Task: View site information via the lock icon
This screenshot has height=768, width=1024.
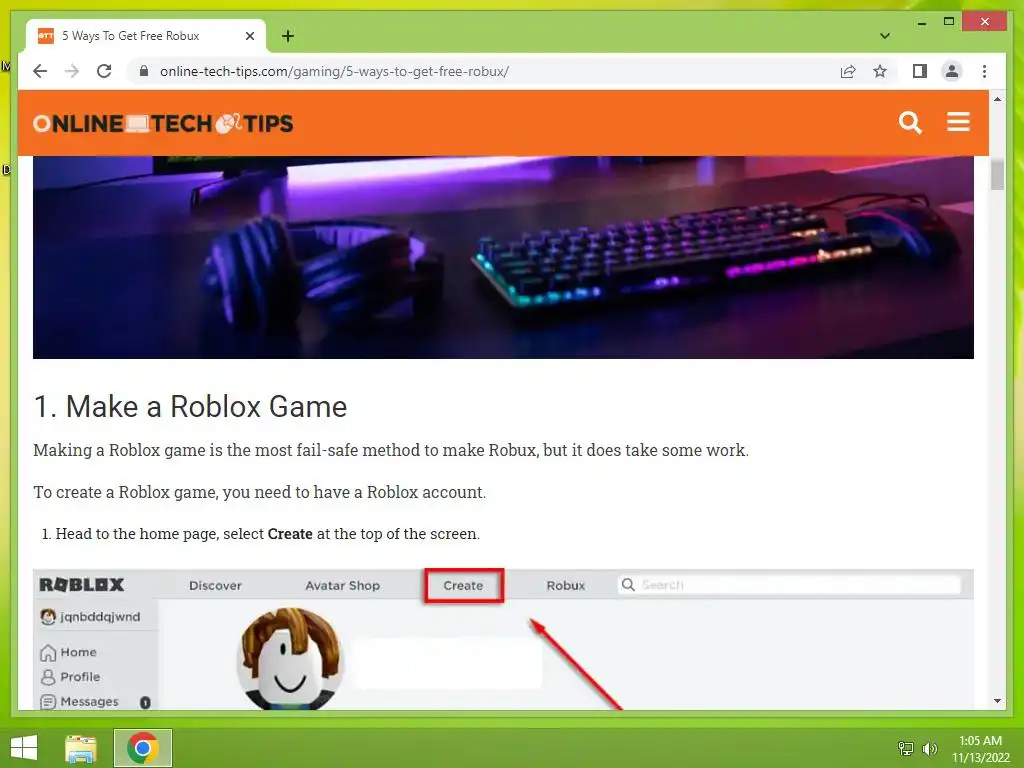Action: 144,71
